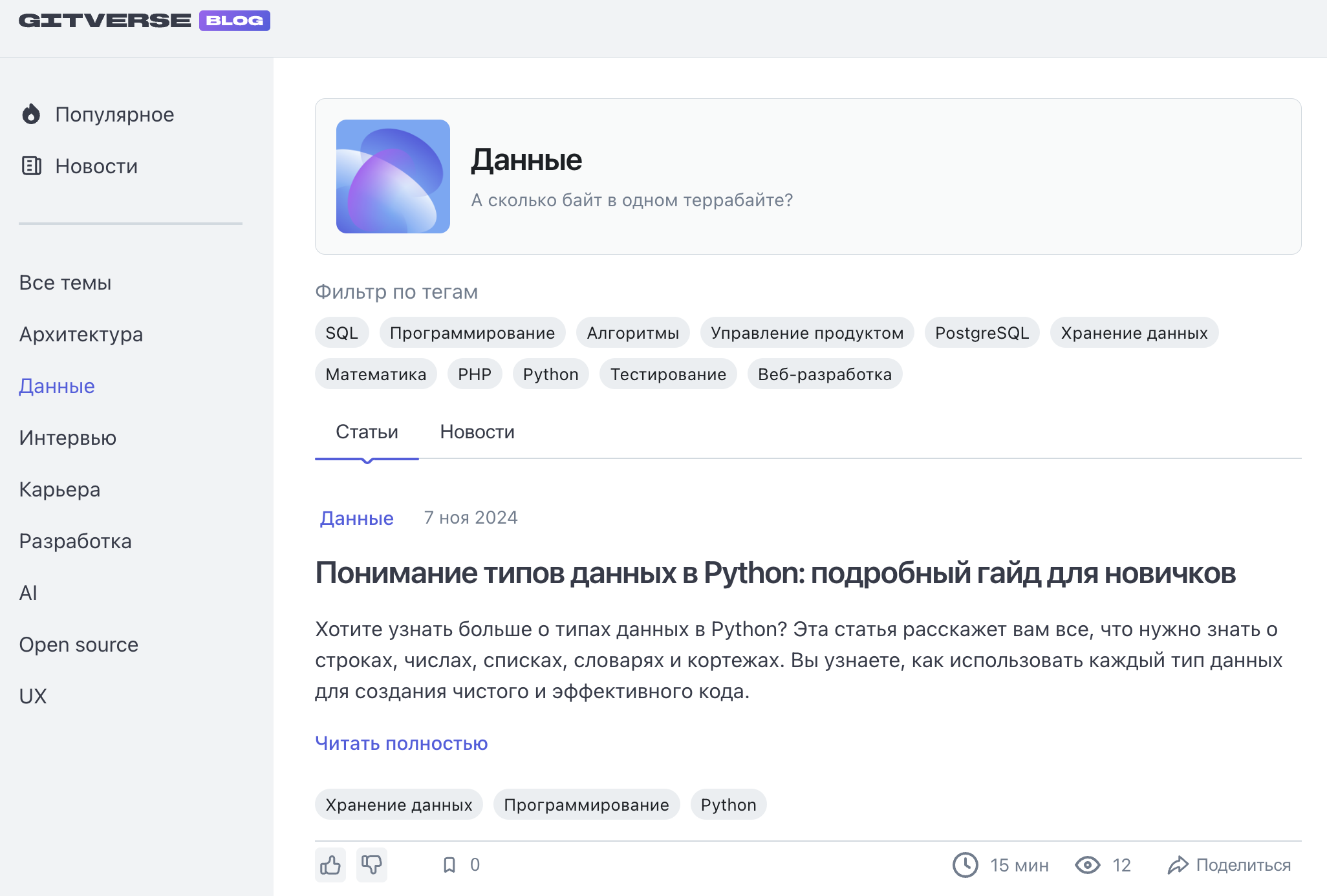Open Все темы in the sidebar

click(65, 282)
